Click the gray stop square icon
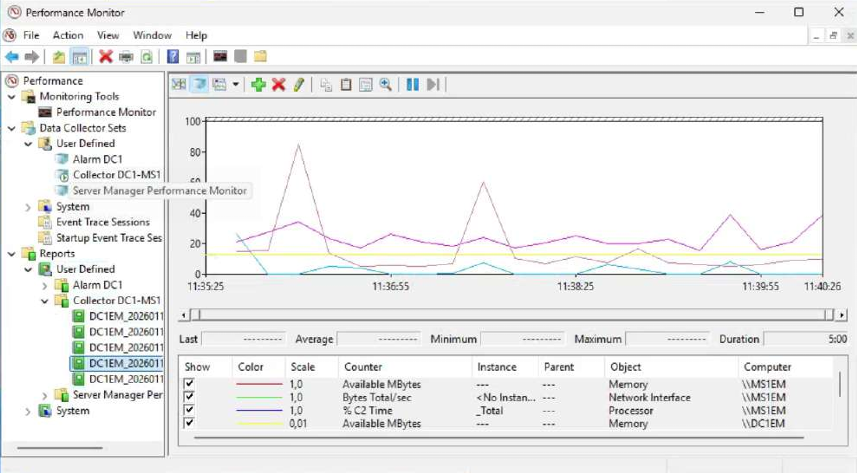857x473 pixels. click(x=240, y=56)
